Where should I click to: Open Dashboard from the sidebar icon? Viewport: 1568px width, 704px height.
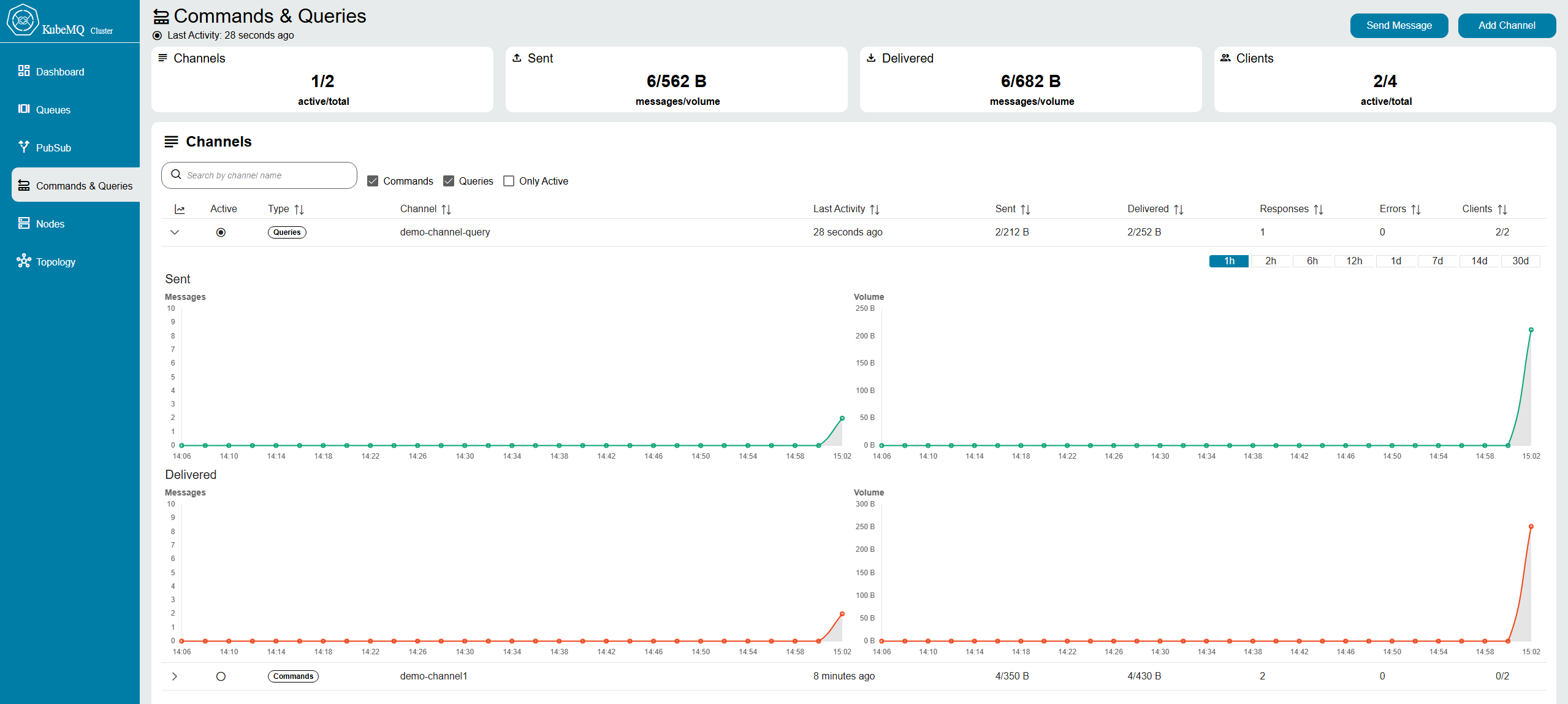pyautogui.click(x=24, y=71)
